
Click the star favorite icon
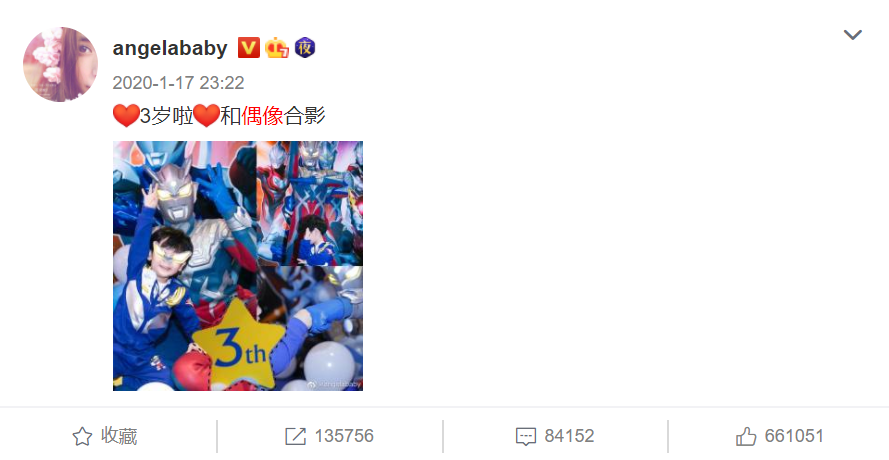pyautogui.click(x=82, y=436)
